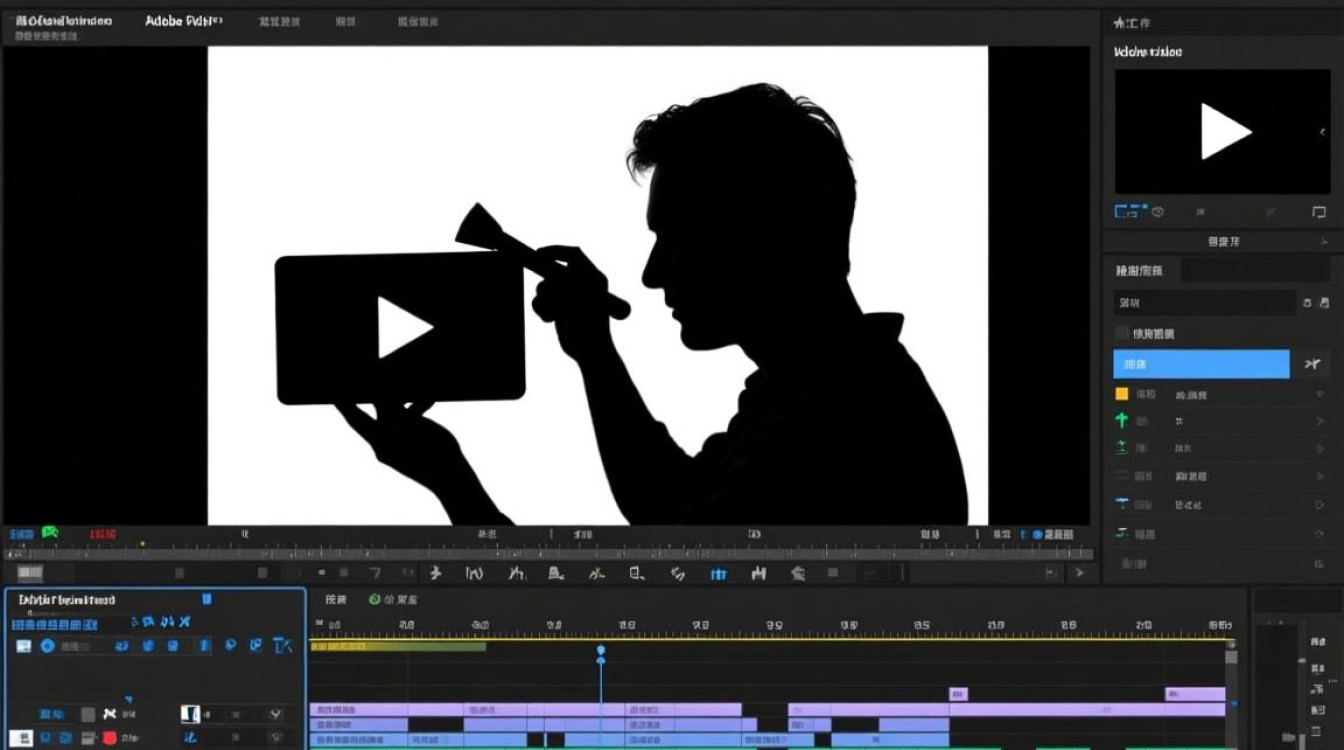
Task: Tick the checkbox above the blue highlighted row
Action: tap(1122, 334)
